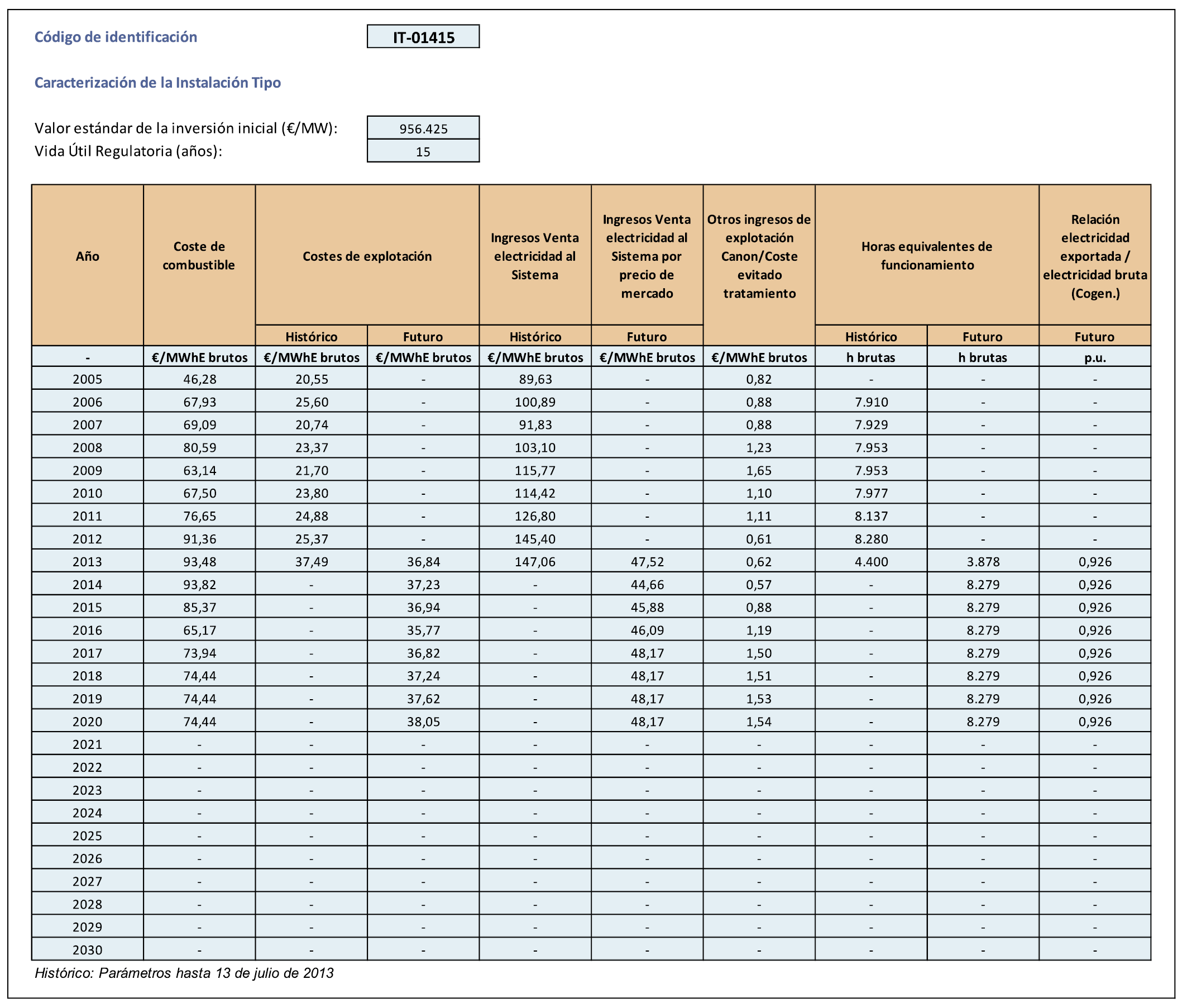Select fuel cost cell 46,28

199,379
